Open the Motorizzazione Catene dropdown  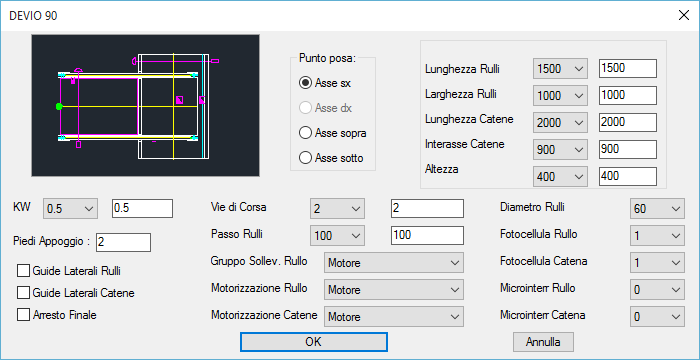tap(394, 317)
